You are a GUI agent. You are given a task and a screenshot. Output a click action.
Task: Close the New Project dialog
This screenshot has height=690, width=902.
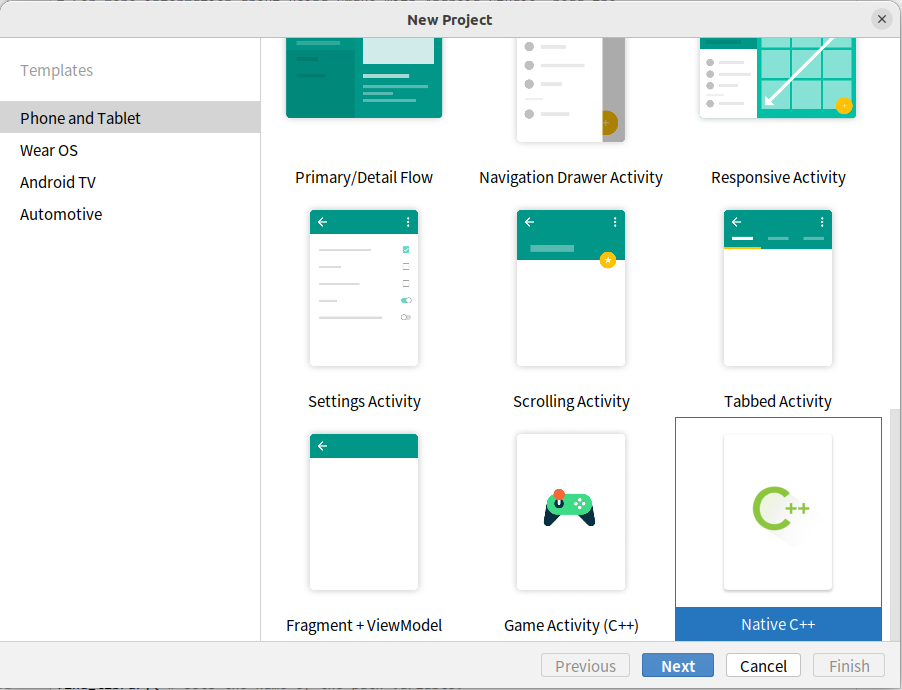881,18
